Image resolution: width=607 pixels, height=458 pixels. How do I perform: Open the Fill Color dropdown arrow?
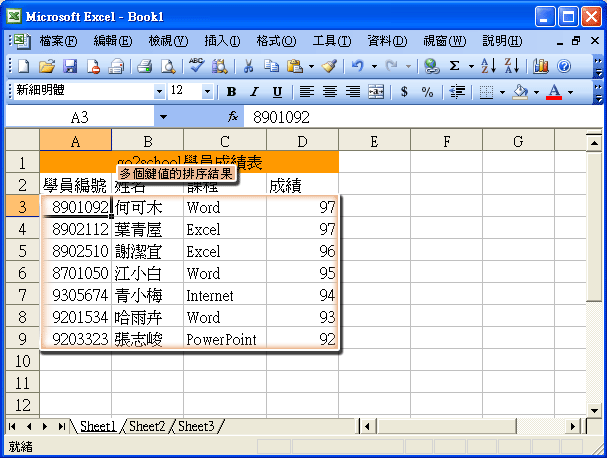tap(536, 92)
